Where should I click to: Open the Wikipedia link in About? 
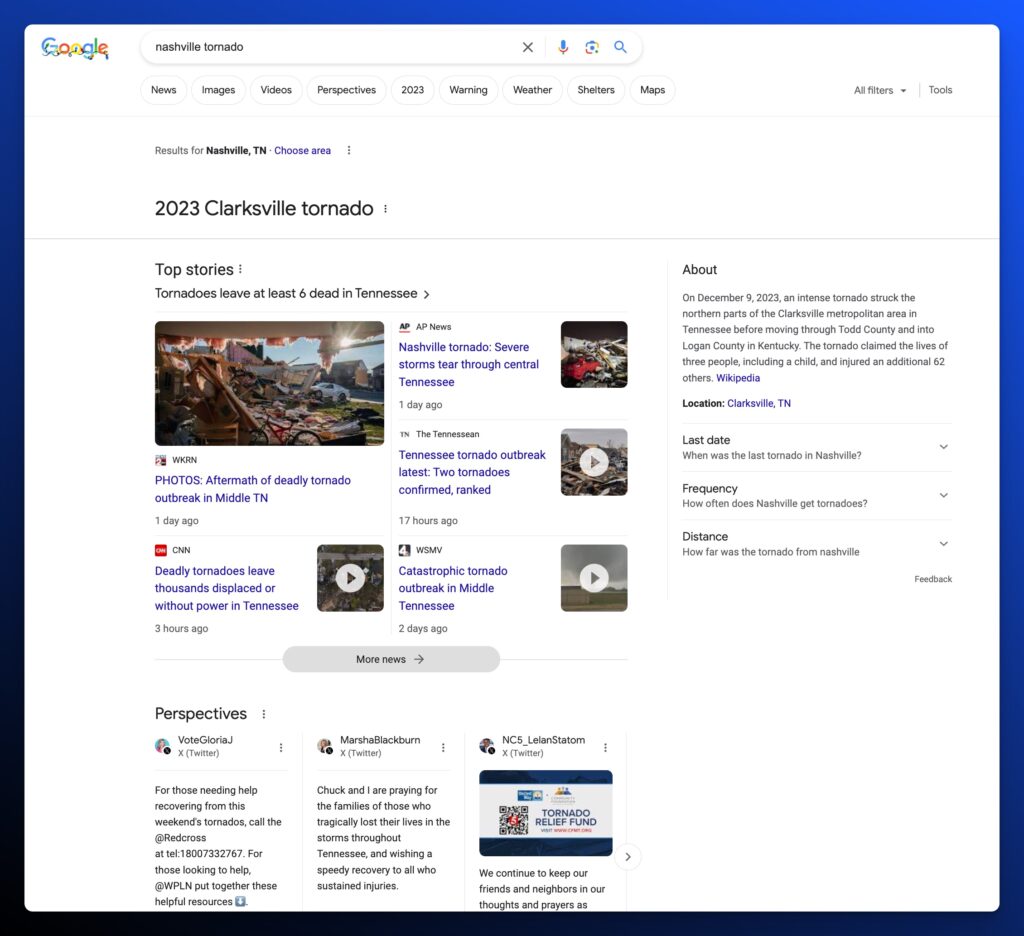738,378
